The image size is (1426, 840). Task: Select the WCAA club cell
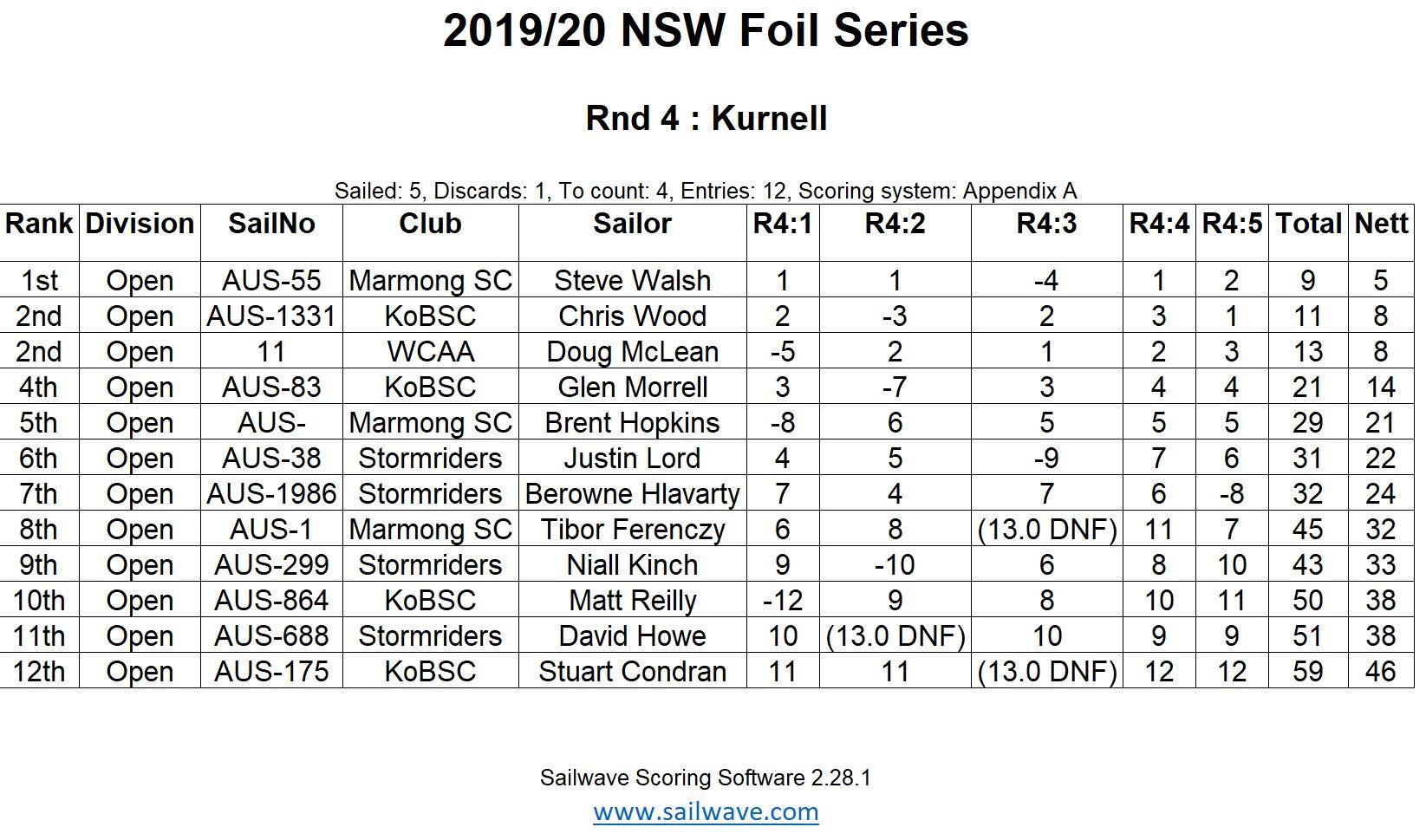tap(430, 352)
